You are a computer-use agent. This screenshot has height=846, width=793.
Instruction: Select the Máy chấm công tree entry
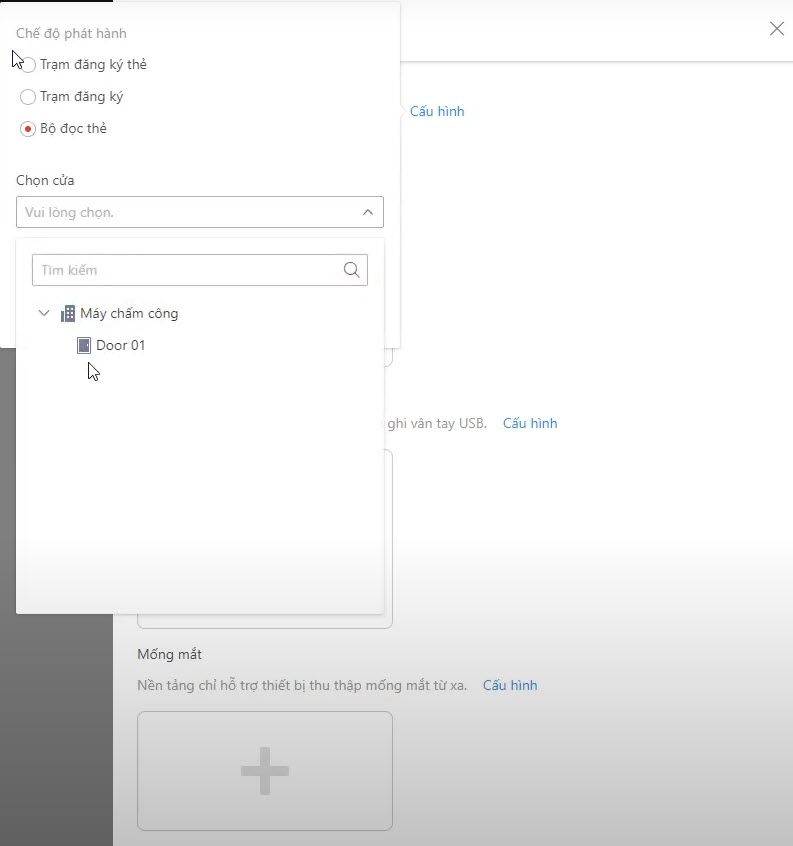click(x=129, y=314)
